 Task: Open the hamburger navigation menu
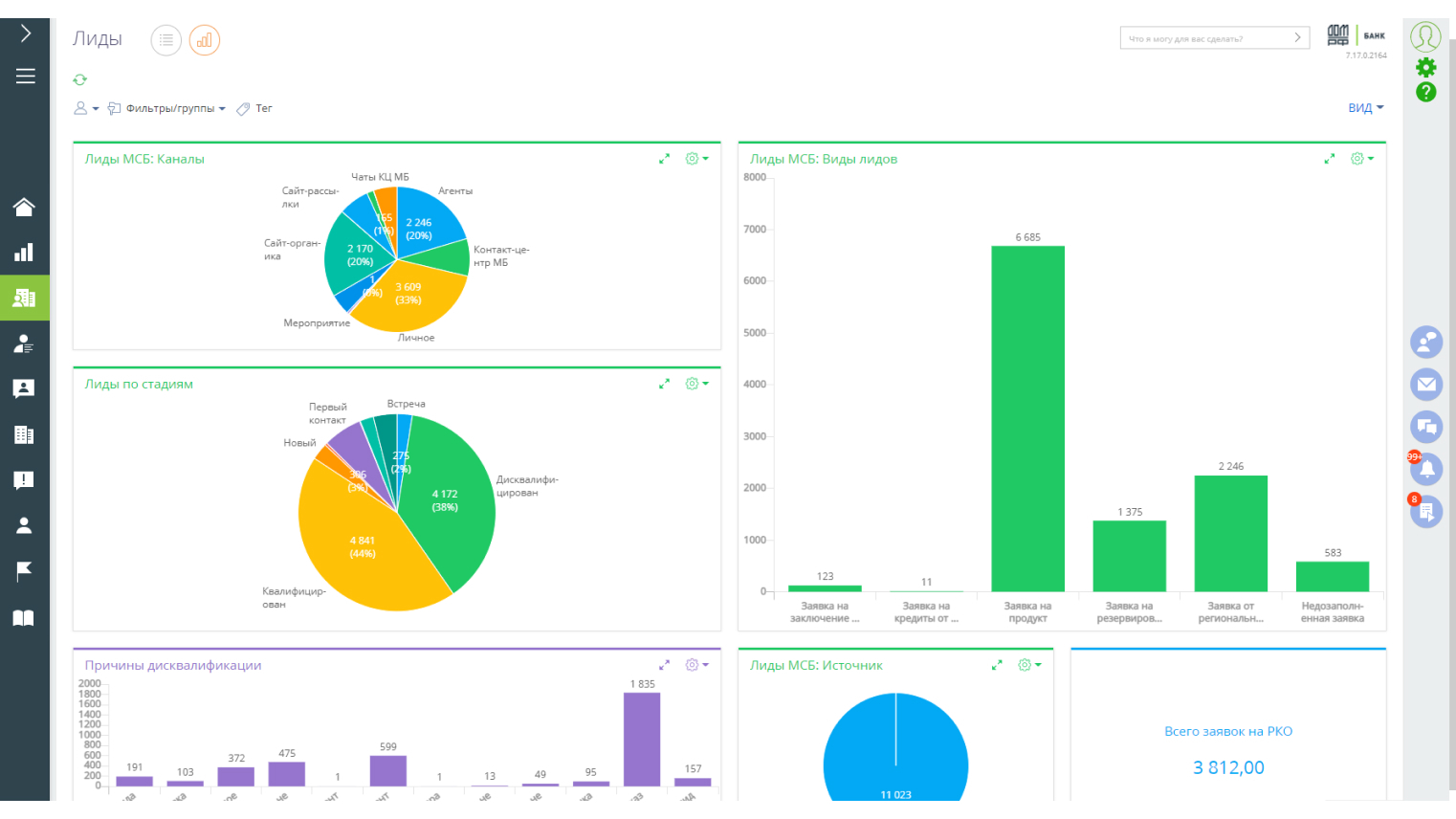point(25,76)
